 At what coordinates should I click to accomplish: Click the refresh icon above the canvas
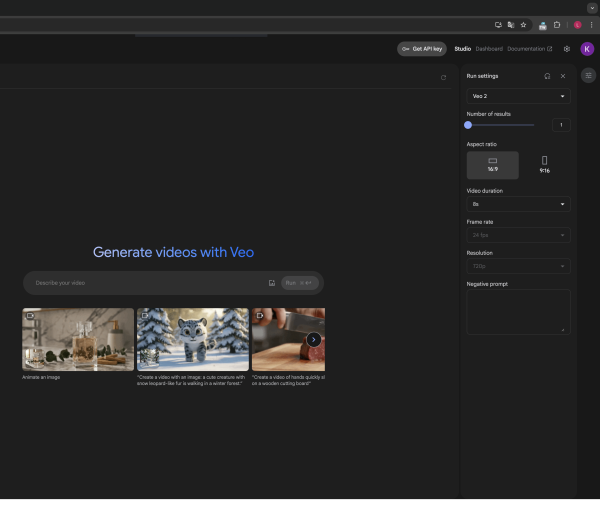pos(443,78)
